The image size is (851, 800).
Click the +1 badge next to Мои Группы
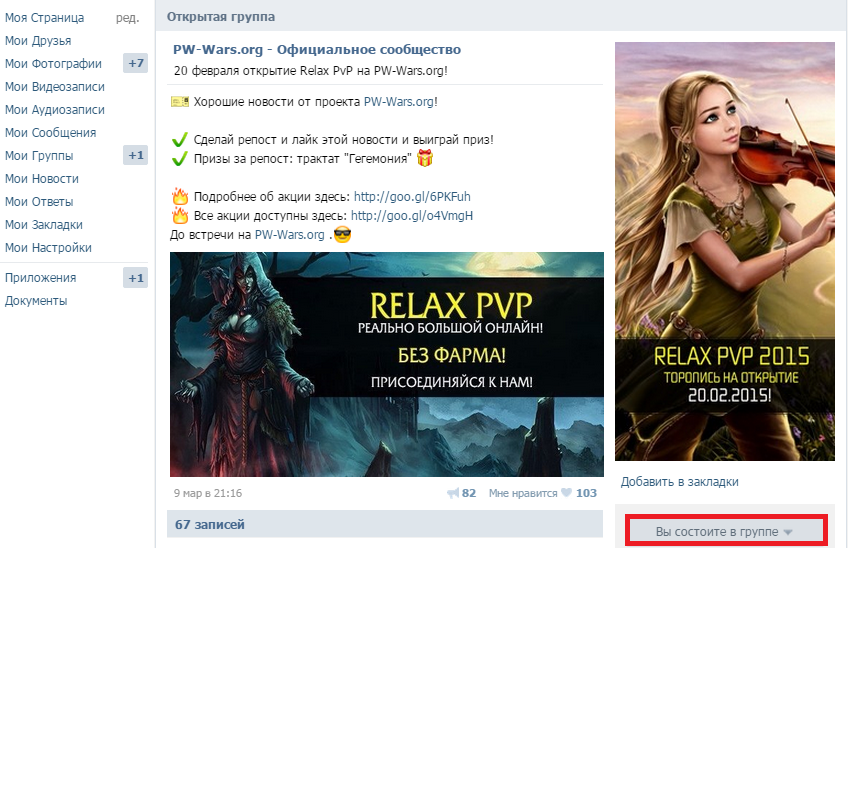pyautogui.click(x=136, y=155)
